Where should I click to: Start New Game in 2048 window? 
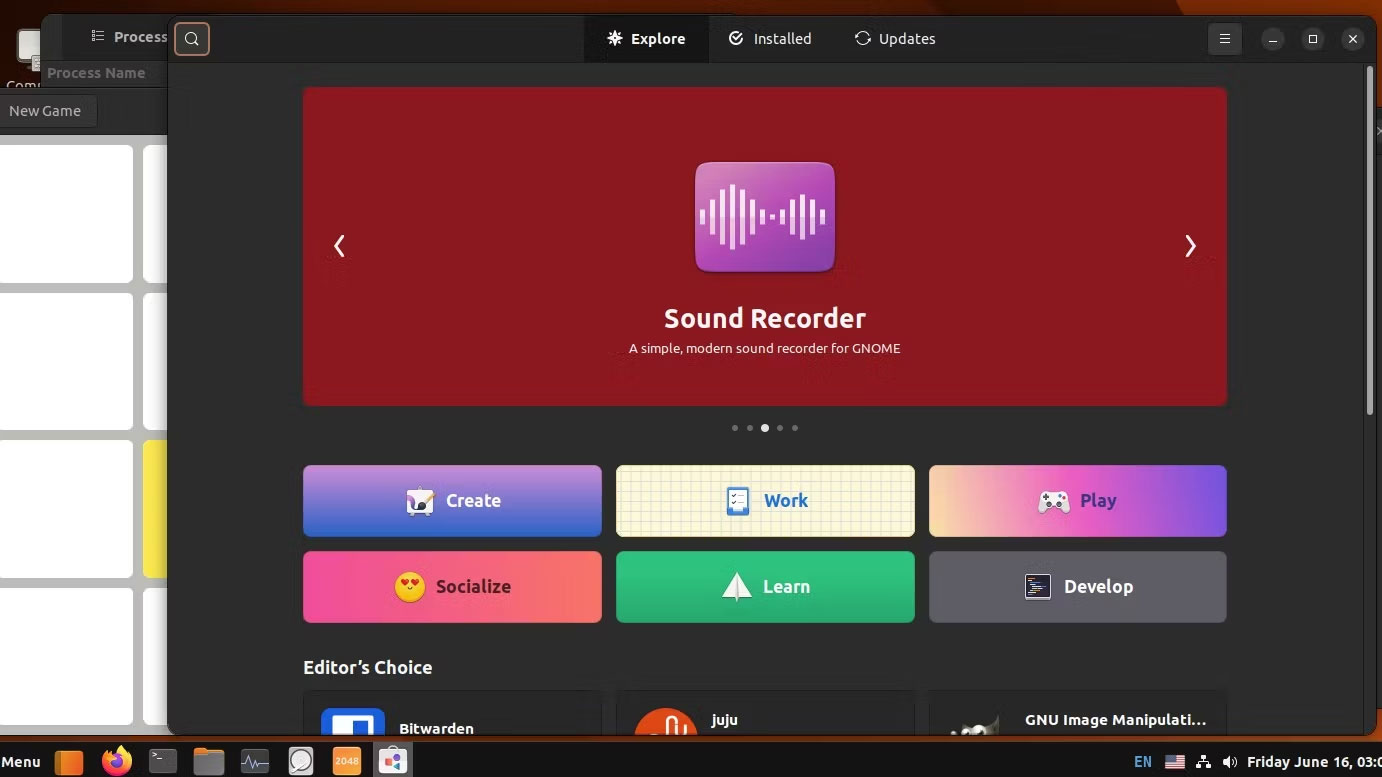[48, 111]
